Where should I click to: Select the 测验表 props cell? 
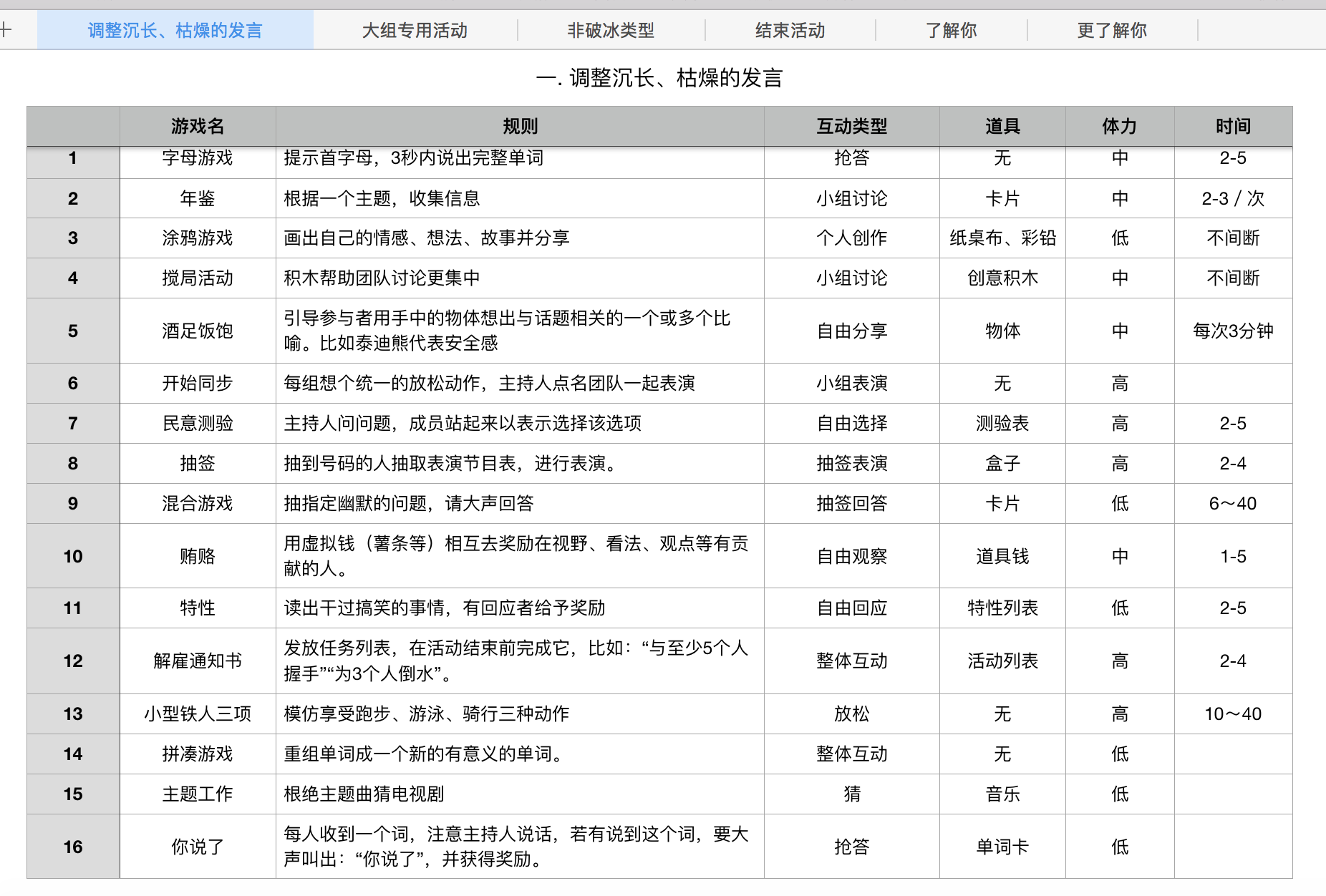tap(1002, 423)
